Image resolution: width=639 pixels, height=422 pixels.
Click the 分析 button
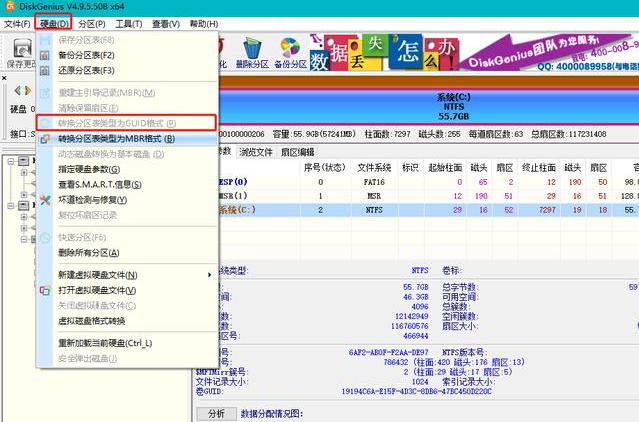click(x=216, y=413)
